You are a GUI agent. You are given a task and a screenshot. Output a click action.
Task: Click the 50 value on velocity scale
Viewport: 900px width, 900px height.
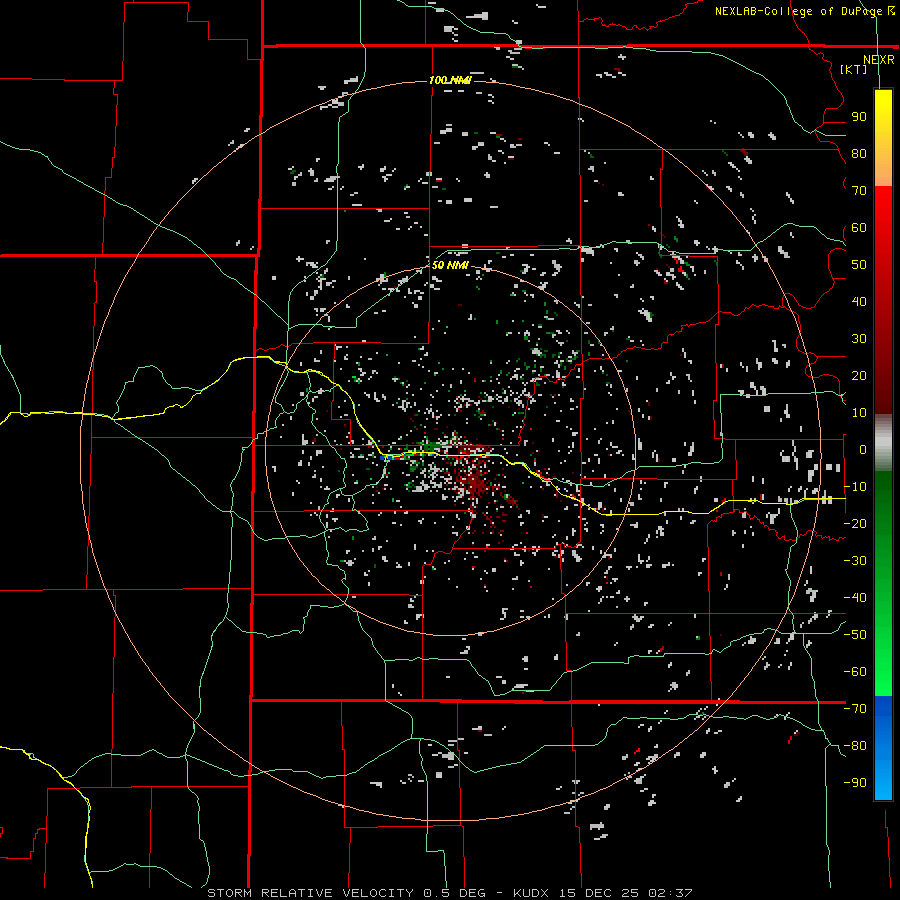pyautogui.click(x=859, y=265)
